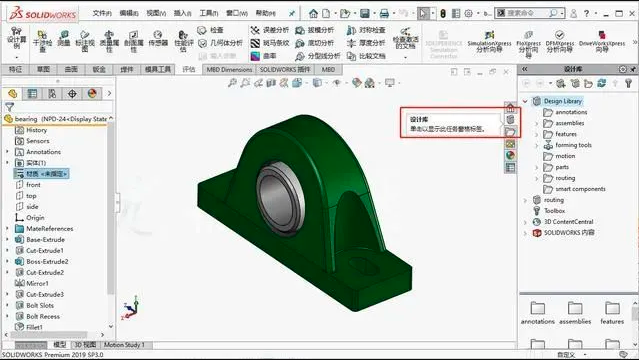Toggle the design library panel pin
639x360 pixels.
(633, 69)
